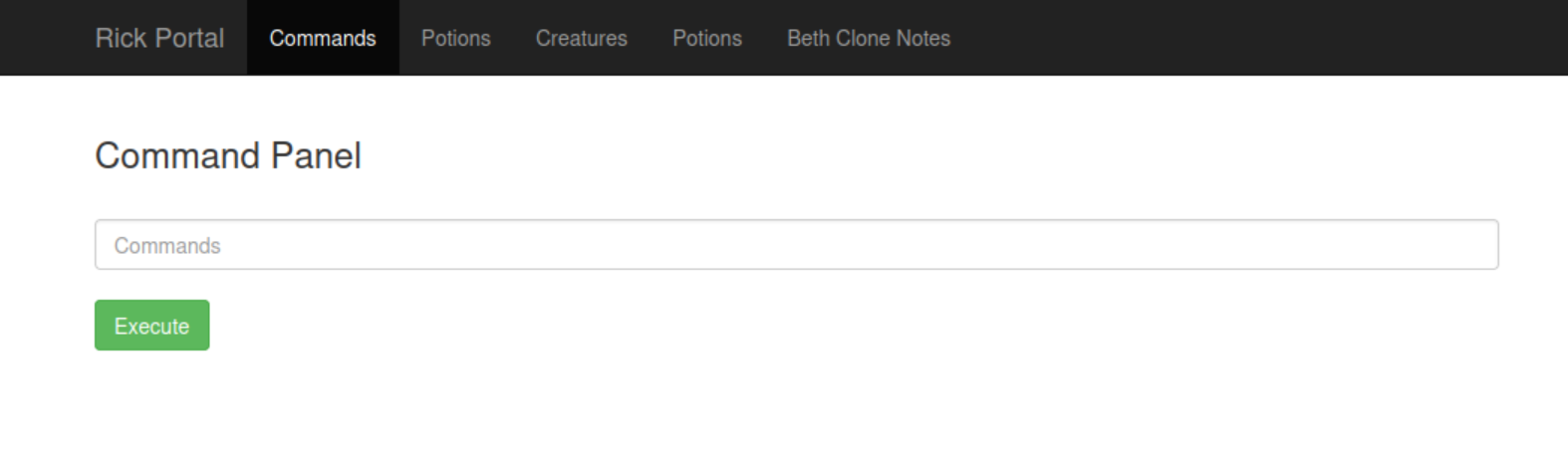Go to Beth Clone Notes page
Viewport: 1568px width, 470px height.
(869, 38)
